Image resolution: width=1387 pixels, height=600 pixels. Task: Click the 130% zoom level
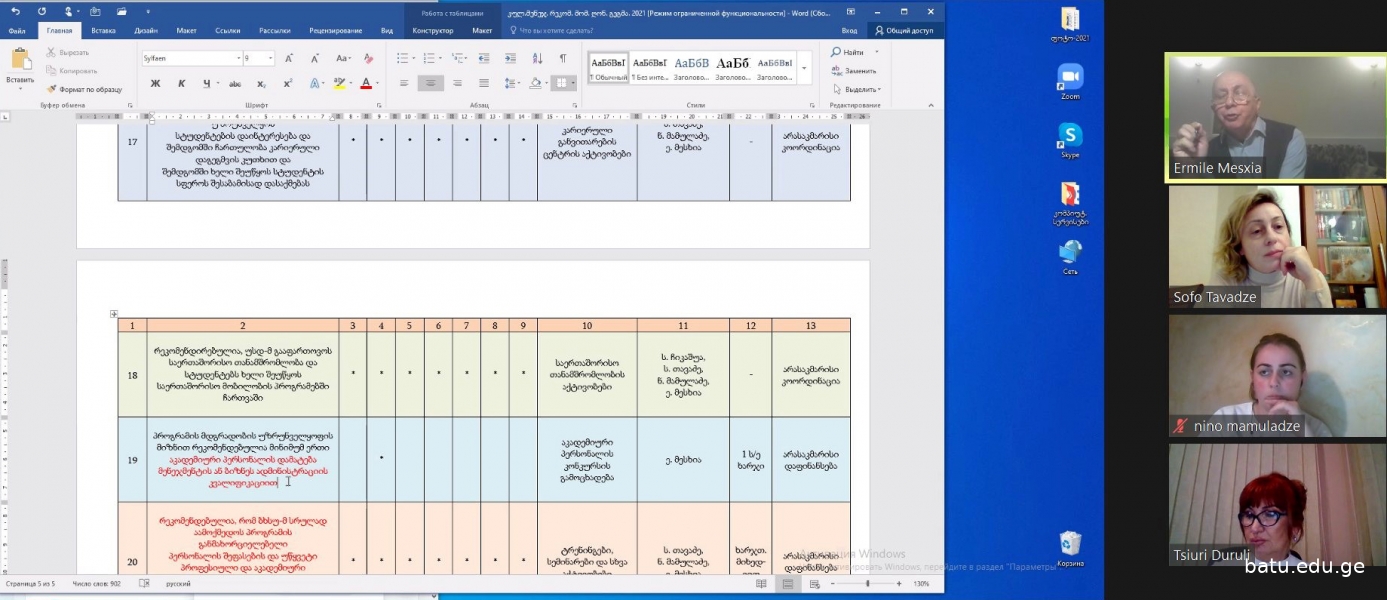(x=922, y=584)
